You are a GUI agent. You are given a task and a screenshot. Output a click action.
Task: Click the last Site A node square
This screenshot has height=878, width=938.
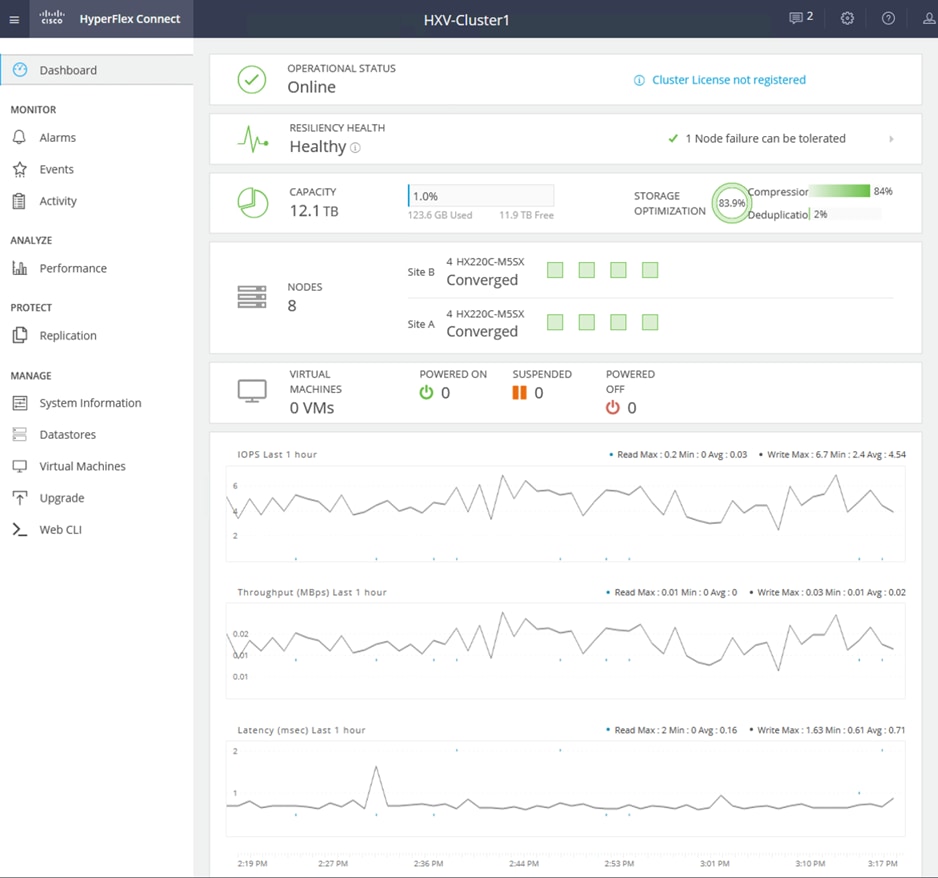(x=650, y=322)
